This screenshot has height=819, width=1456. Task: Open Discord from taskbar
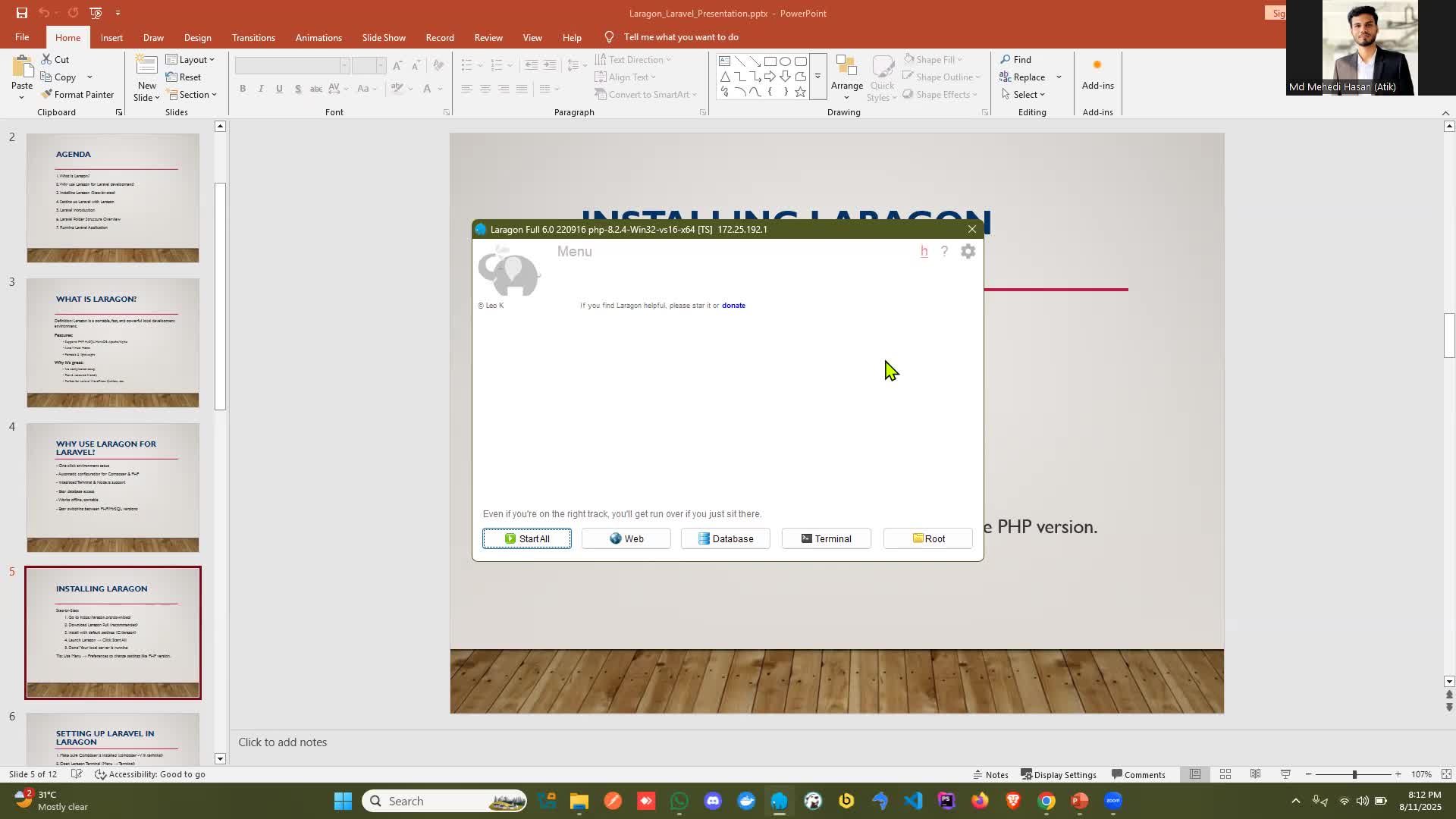click(x=713, y=801)
